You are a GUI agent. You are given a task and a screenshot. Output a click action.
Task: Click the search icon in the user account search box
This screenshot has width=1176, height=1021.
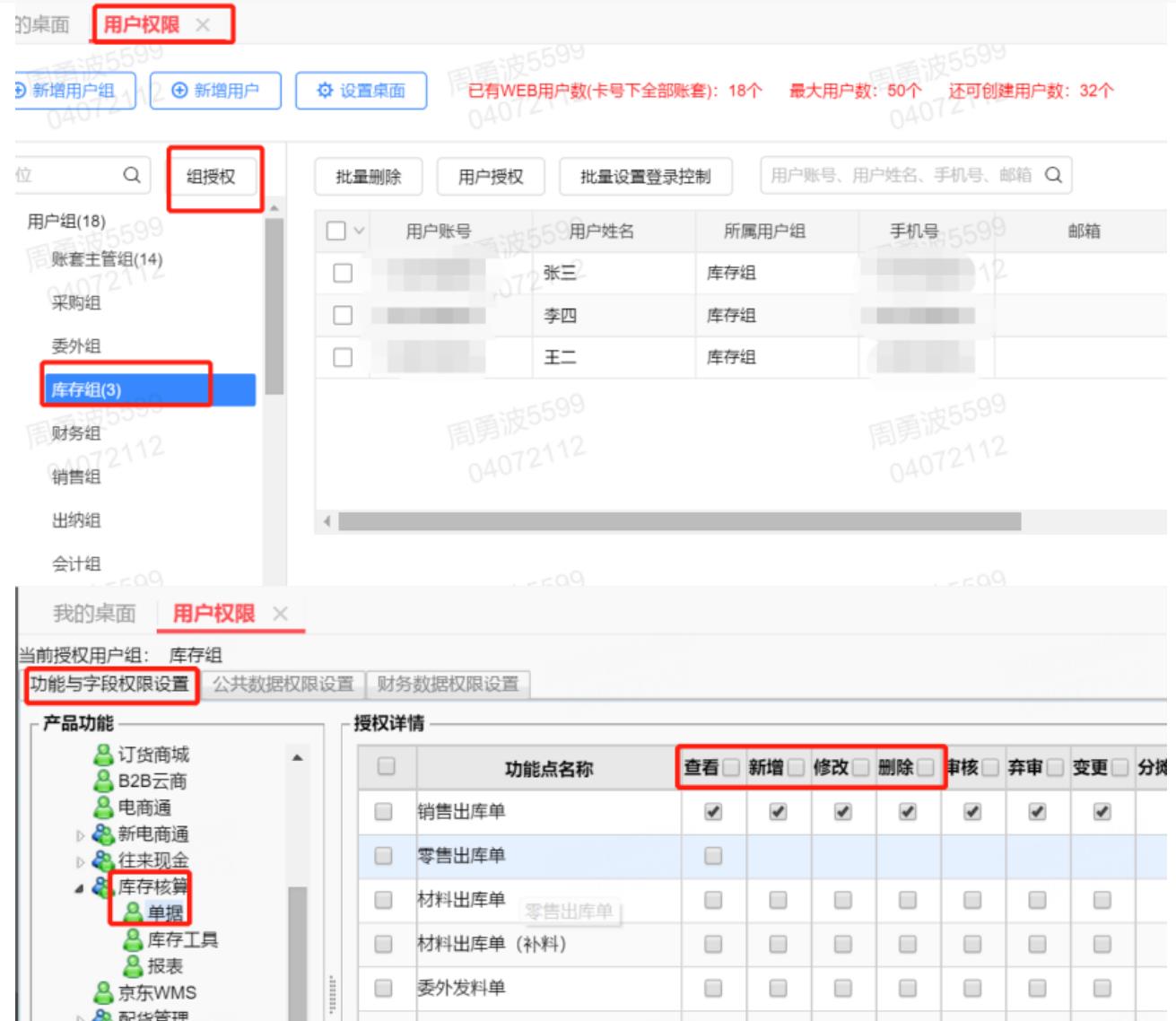coord(1054,175)
